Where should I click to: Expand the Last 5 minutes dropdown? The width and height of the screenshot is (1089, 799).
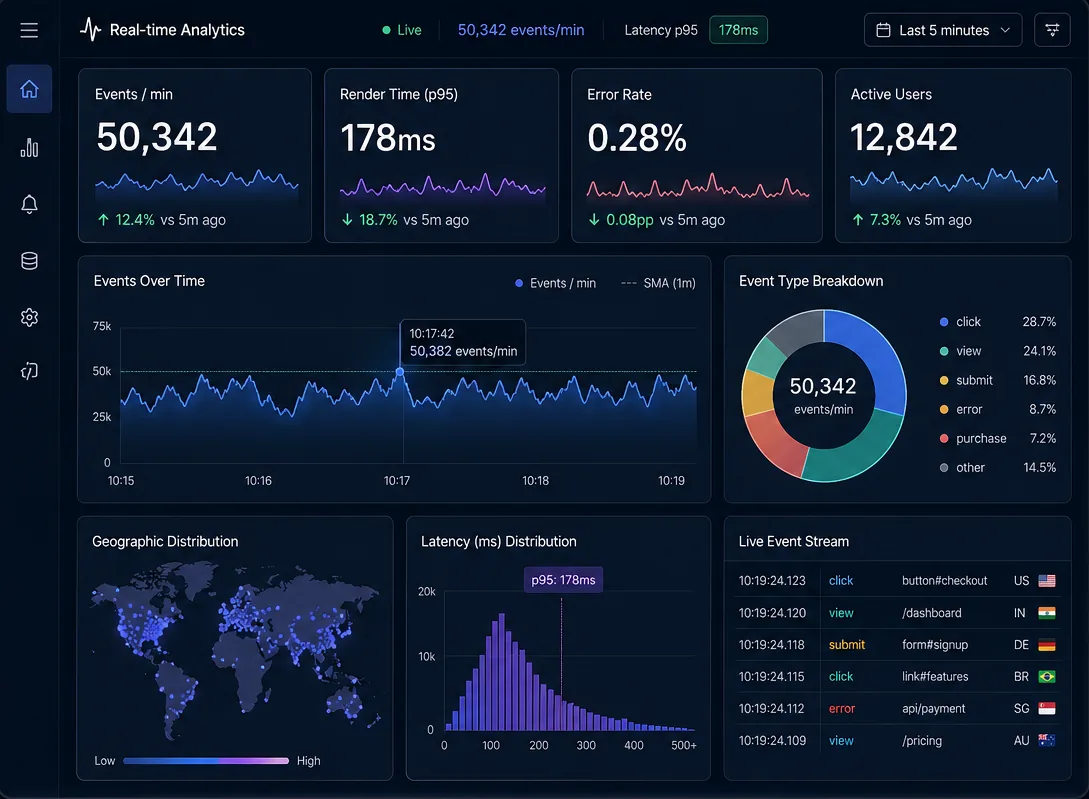coord(943,30)
